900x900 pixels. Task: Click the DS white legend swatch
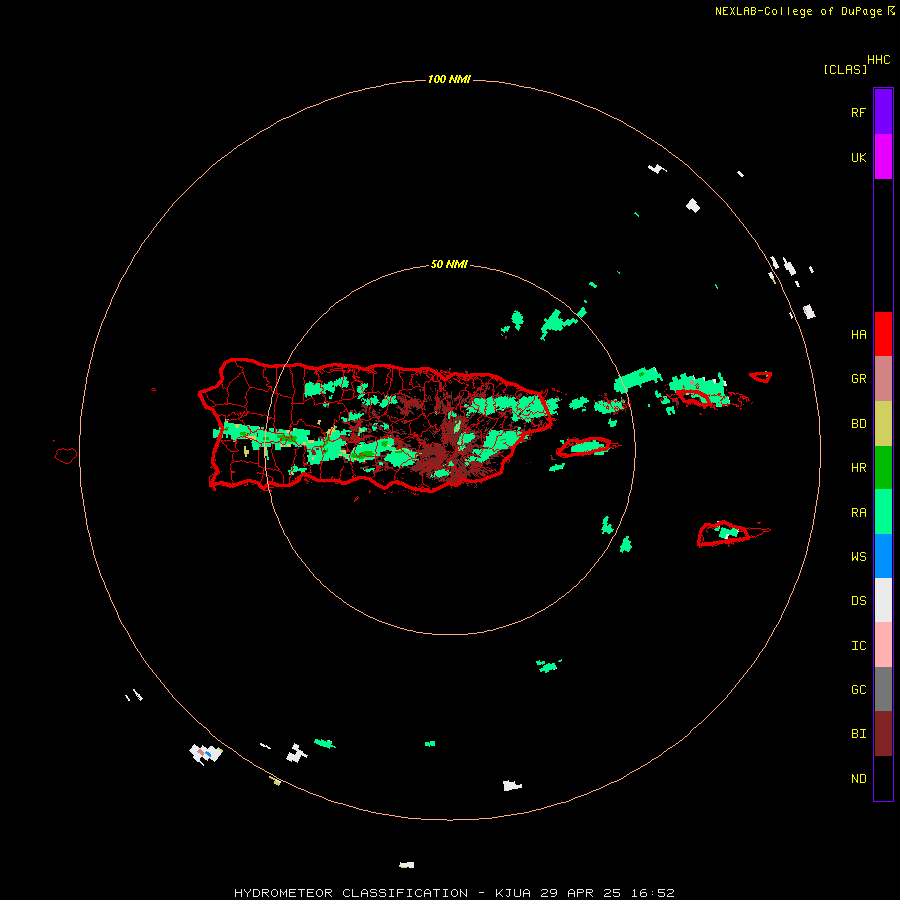tap(883, 600)
